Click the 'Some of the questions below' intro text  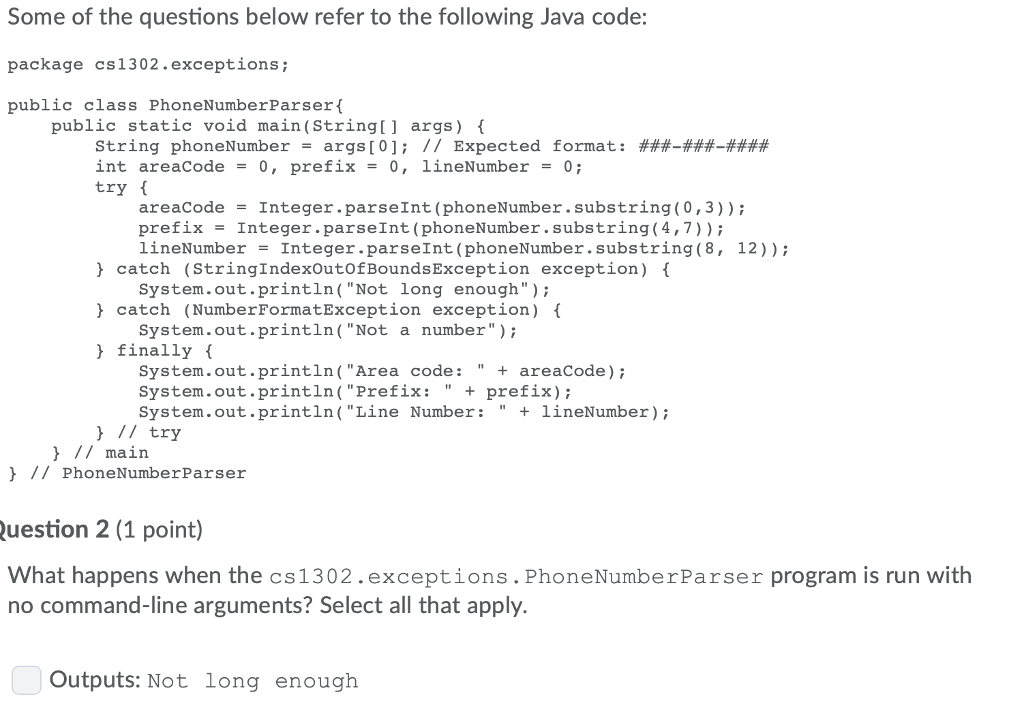click(328, 16)
